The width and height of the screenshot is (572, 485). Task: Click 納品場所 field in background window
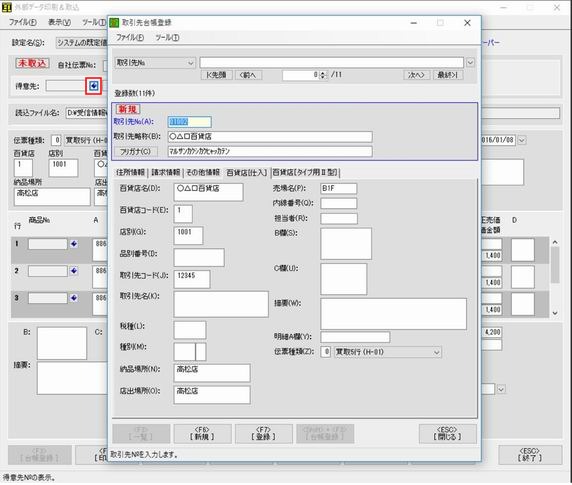[x=52, y=197]
